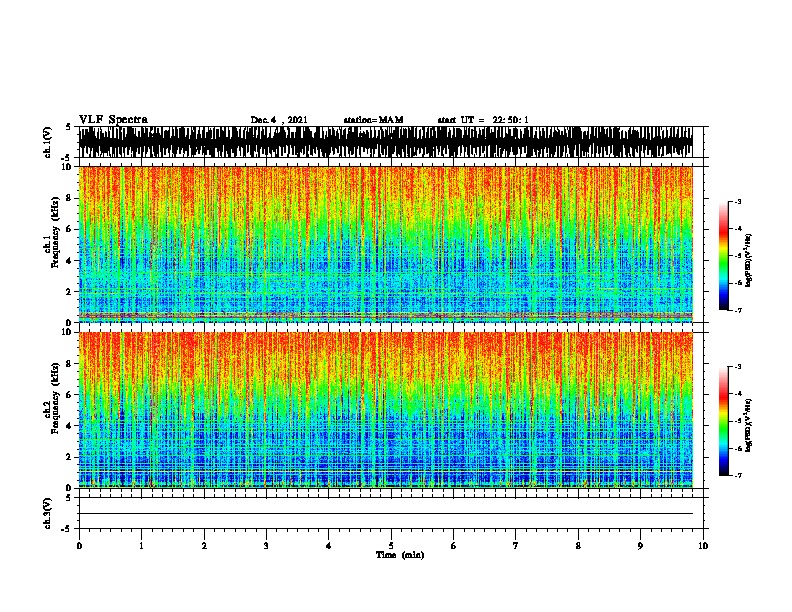Click the '1' tick on time axis

point(141,546)
